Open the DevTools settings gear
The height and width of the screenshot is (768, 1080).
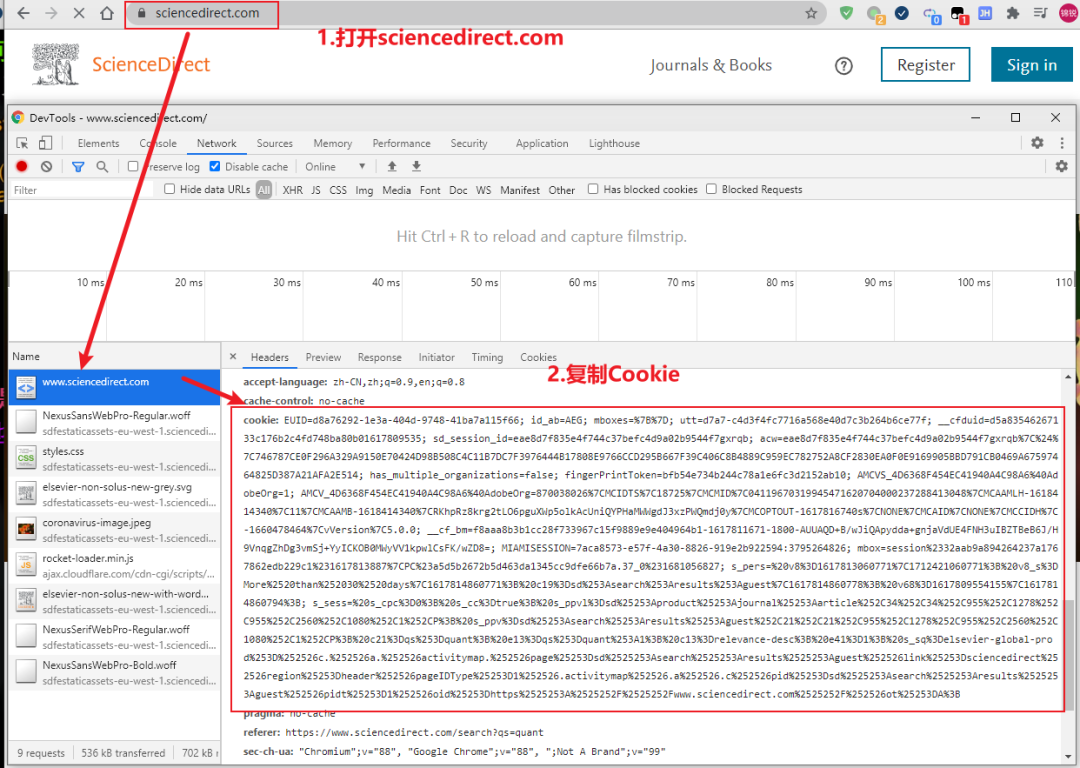1037,143
